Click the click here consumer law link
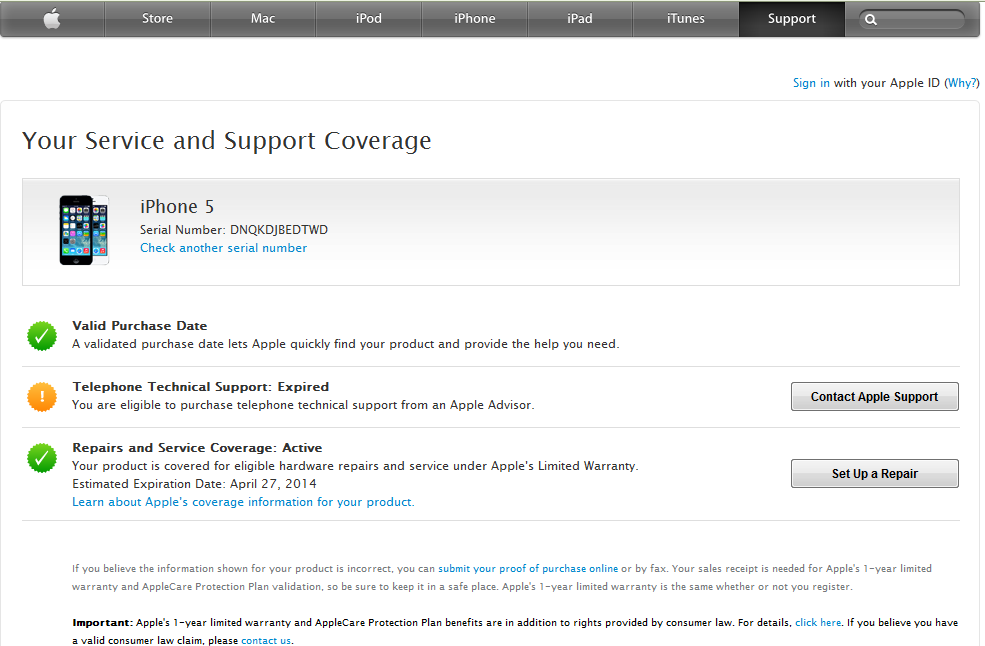The width and height of the screenshot is (985, 646). (x=818, y=623)
